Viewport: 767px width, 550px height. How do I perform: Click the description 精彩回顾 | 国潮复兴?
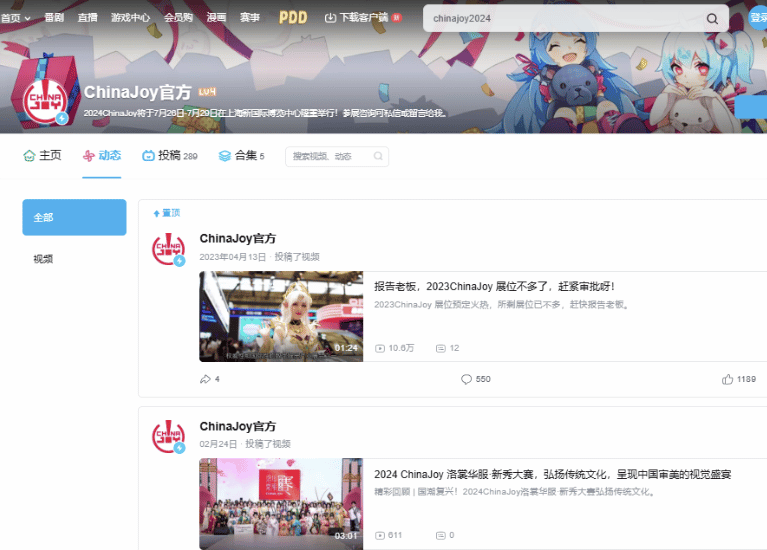tap(514, 492)
